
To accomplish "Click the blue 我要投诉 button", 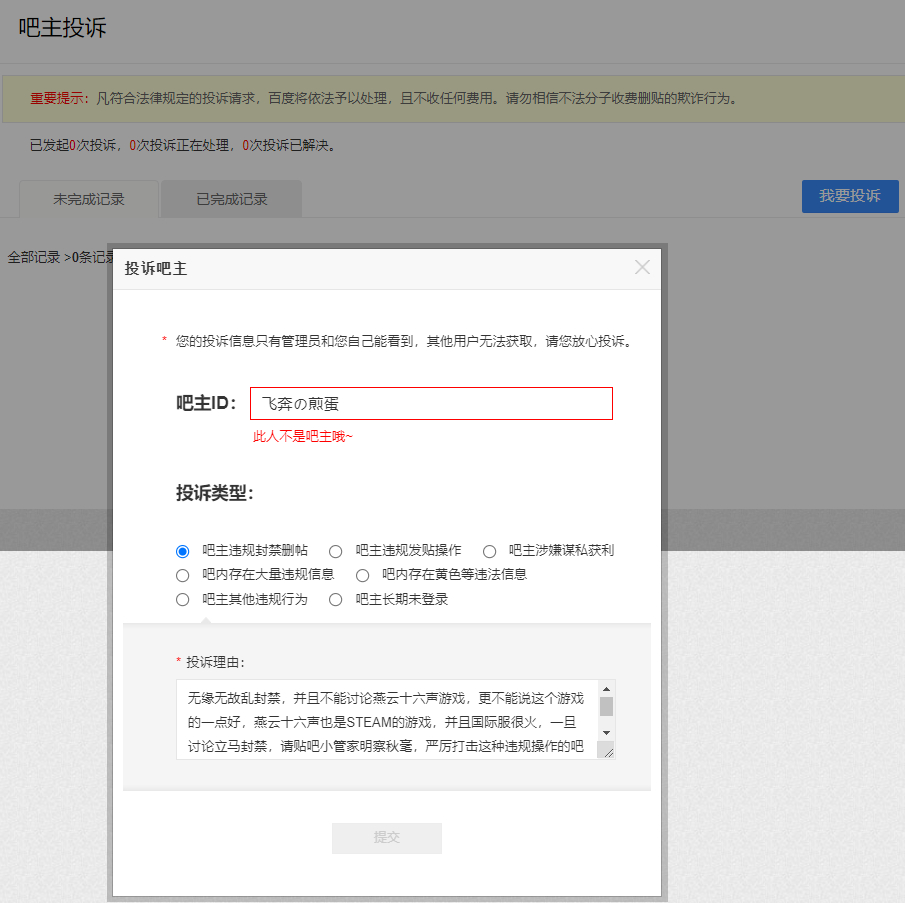I will pos(850,196).
